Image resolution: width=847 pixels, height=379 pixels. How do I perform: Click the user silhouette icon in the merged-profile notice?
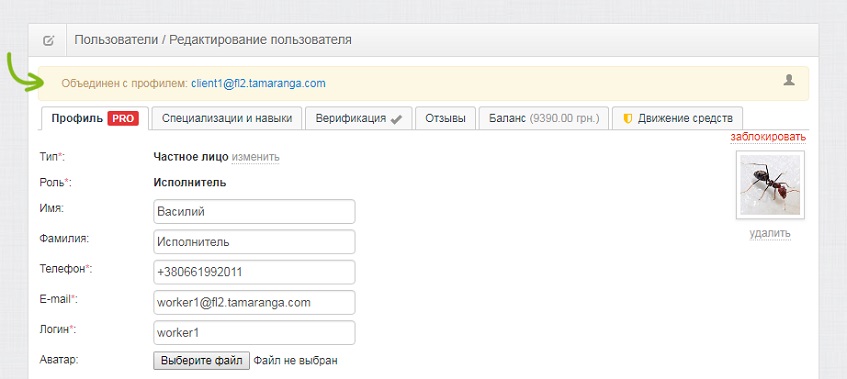click(789, 80)
